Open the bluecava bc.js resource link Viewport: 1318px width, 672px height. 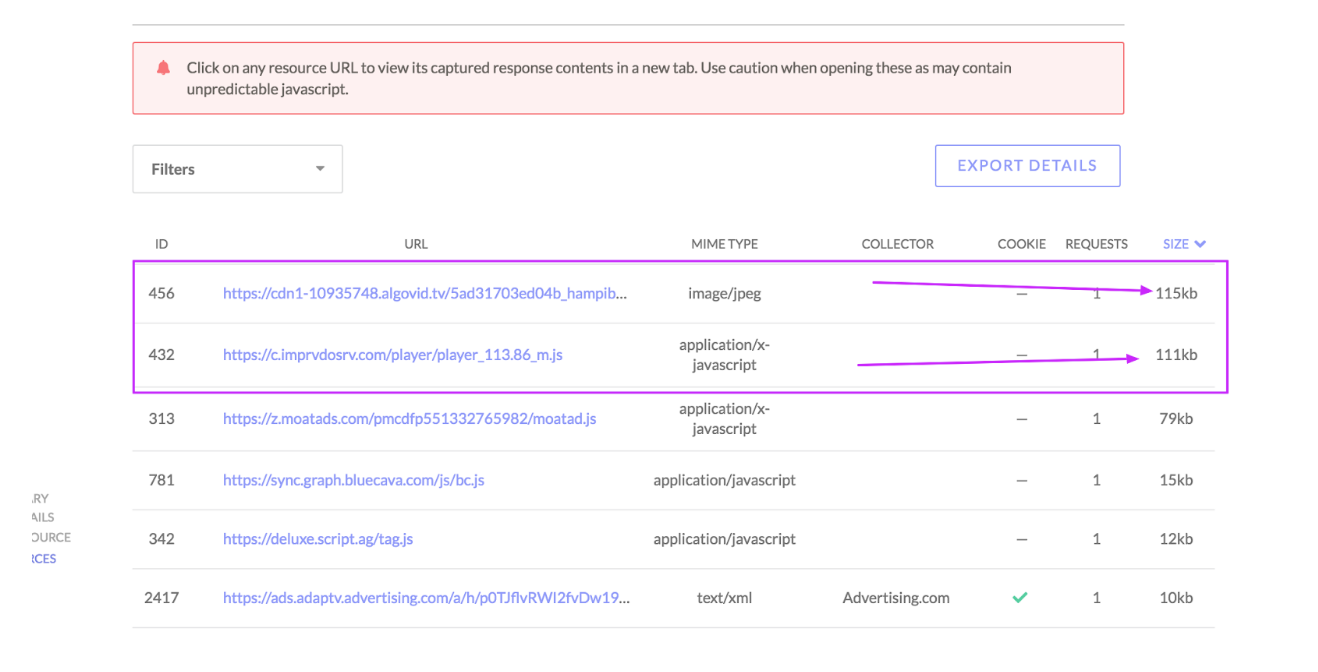tap(353, 480)
